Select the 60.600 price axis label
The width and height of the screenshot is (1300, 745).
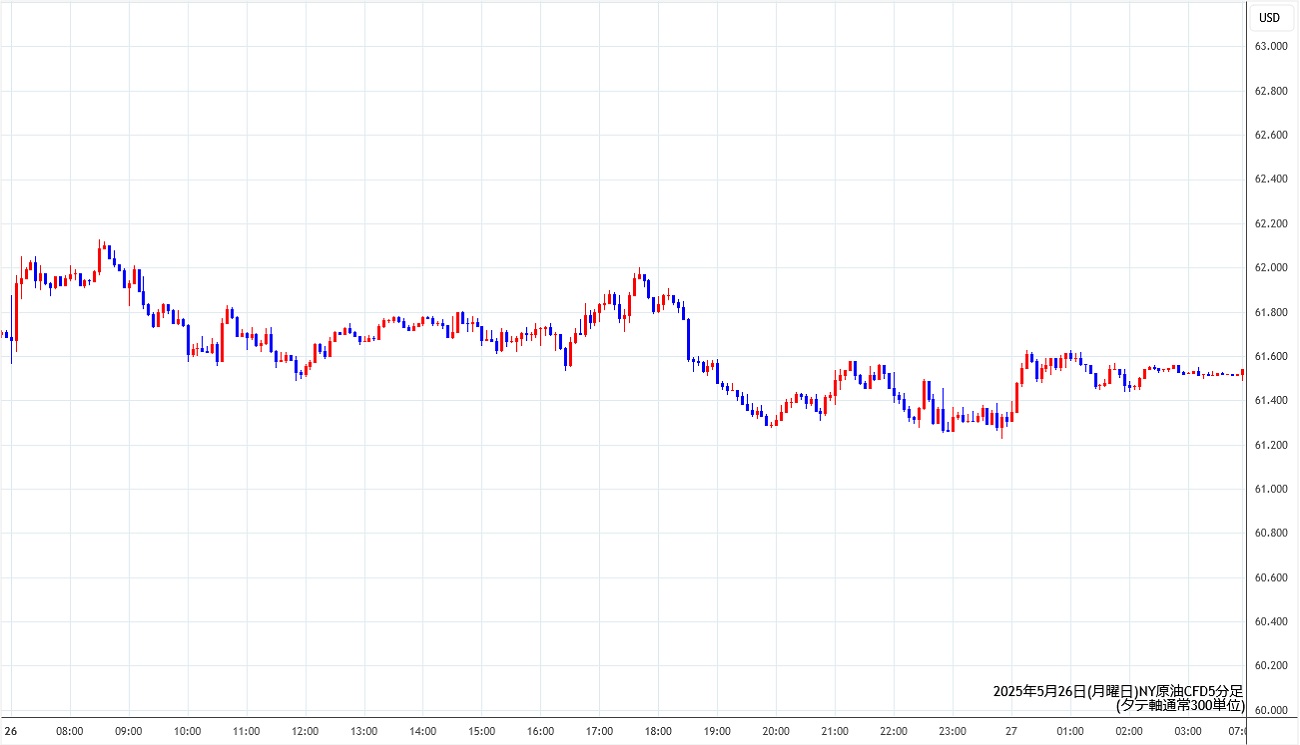pos(1271,578)
